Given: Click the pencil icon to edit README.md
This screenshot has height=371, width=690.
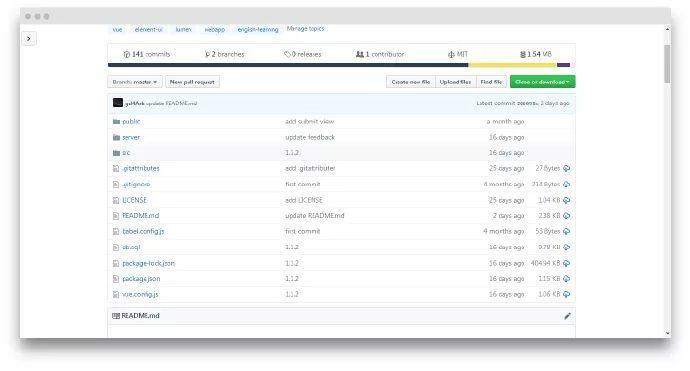Looking at the screenshot, I should tap(567, 316).
